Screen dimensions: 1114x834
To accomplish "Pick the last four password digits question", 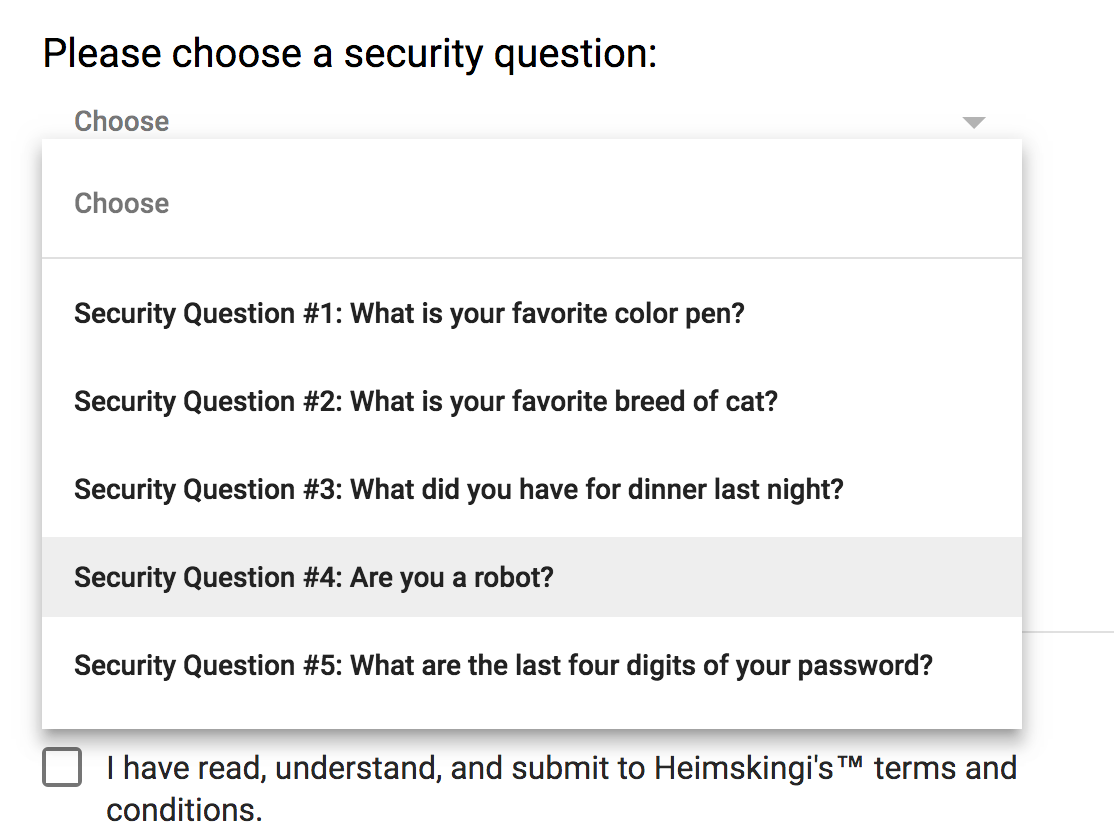I will coord(502,666).
